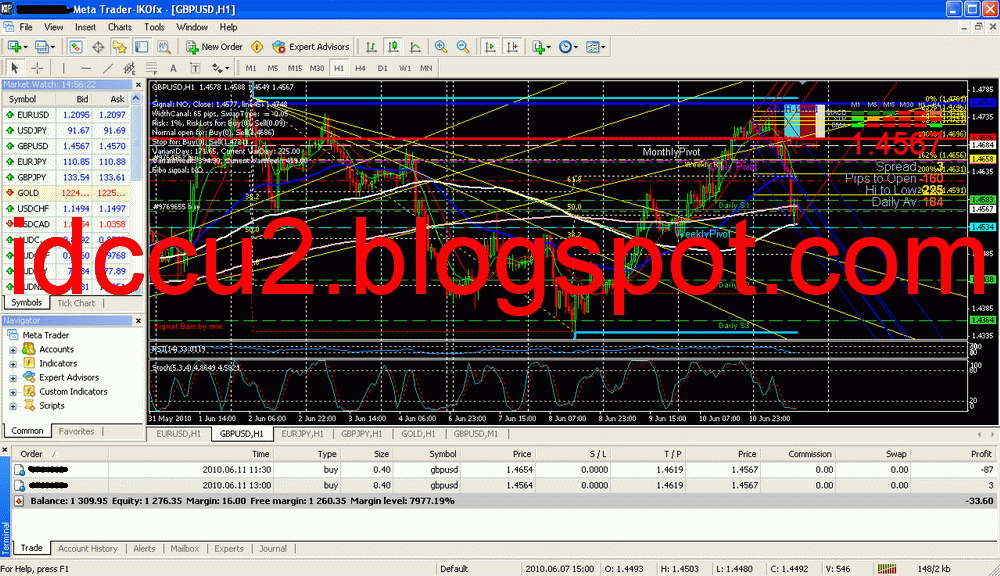This screenshot has height=576, width=1000.
Task: Switch to the GOLD,H1 chart tab
Action: pyautogui.click(x=418, y=434)
